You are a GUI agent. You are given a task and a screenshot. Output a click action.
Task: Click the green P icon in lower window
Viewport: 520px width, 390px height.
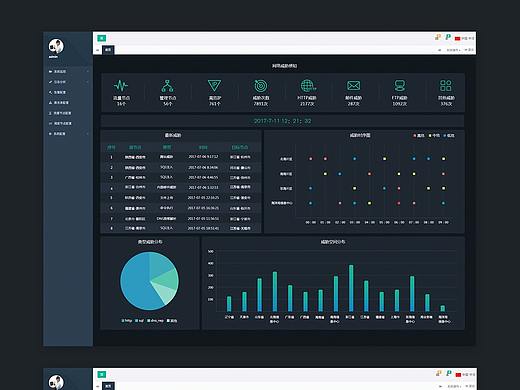(449, 373)
